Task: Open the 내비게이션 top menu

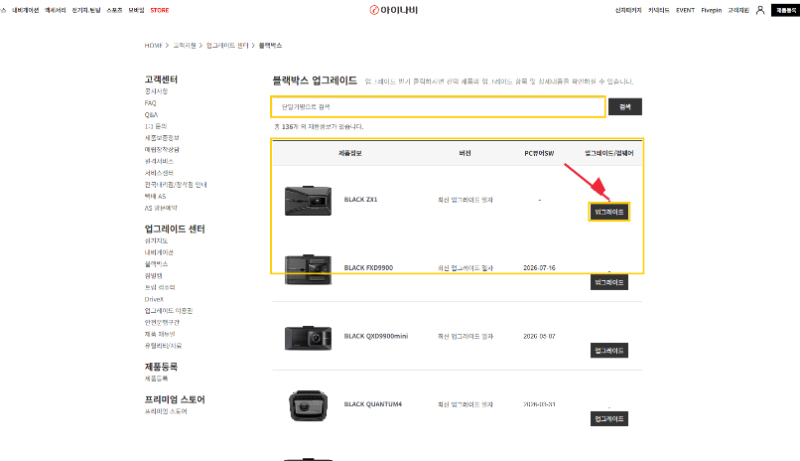Action: click(26, 10)
